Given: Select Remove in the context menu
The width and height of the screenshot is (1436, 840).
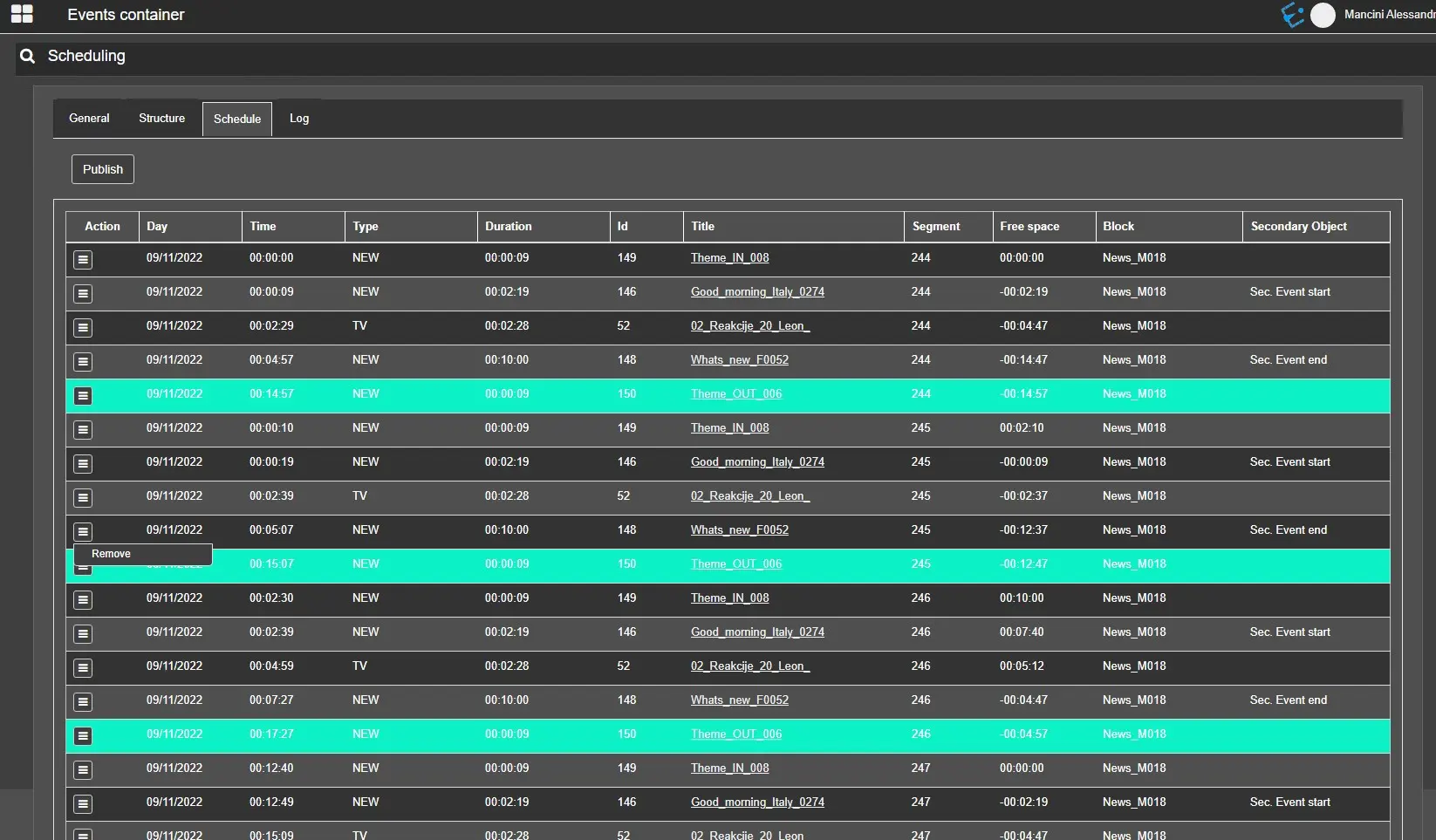Looking at the screenshot, I should click(x=112, y=554).
